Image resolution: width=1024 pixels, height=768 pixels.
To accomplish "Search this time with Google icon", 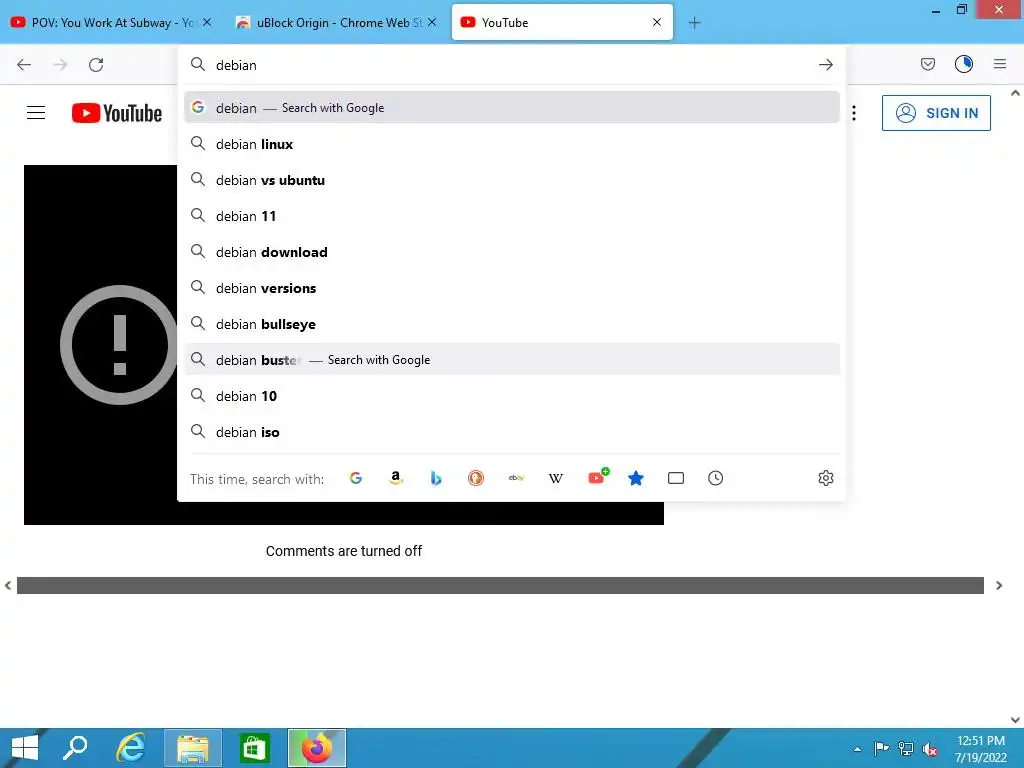I will 356,478.
